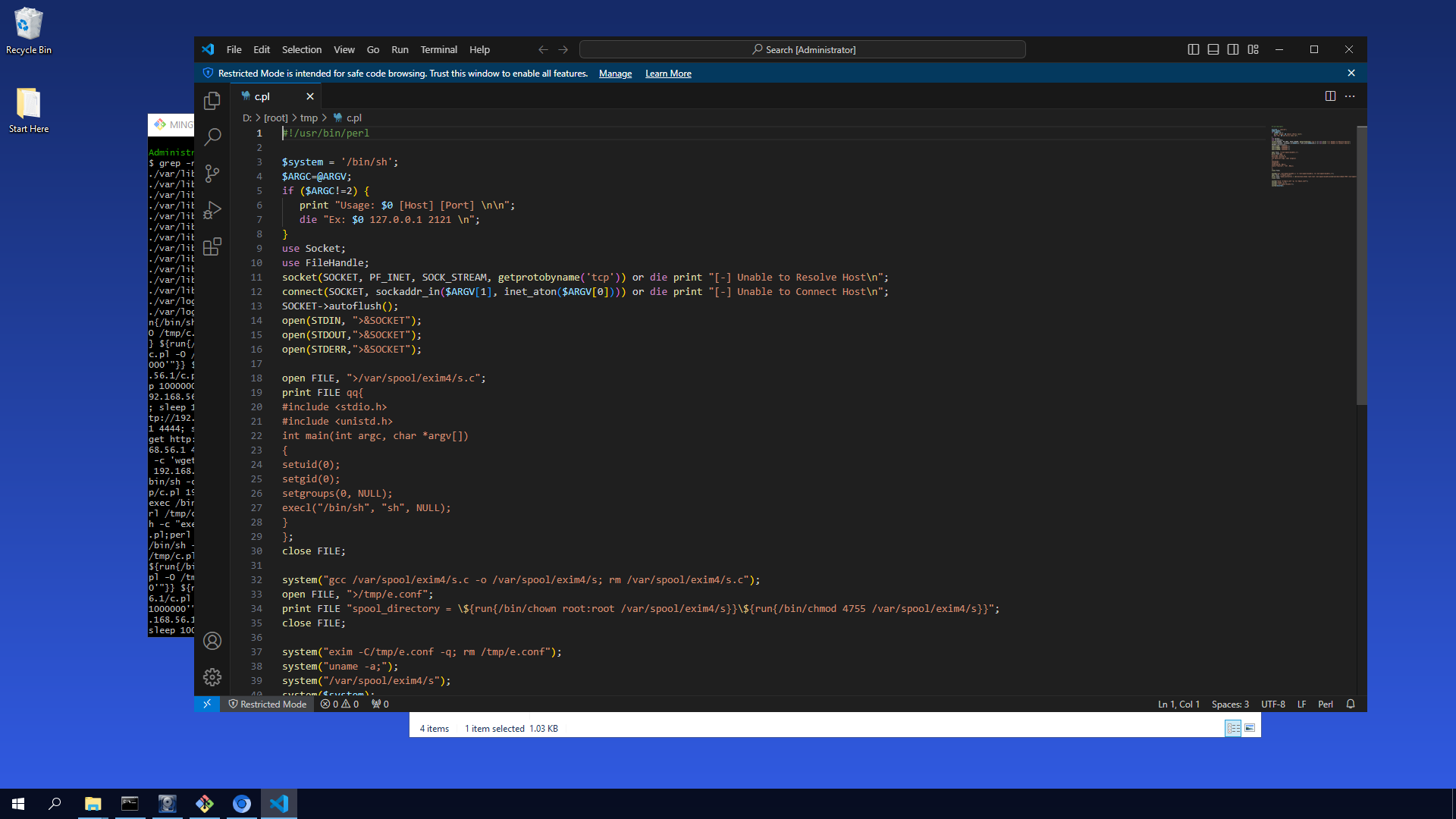The height and width of the screenshot is (819, 1456).
Task: Open Run and Debug view
Action: click(212, 210)
